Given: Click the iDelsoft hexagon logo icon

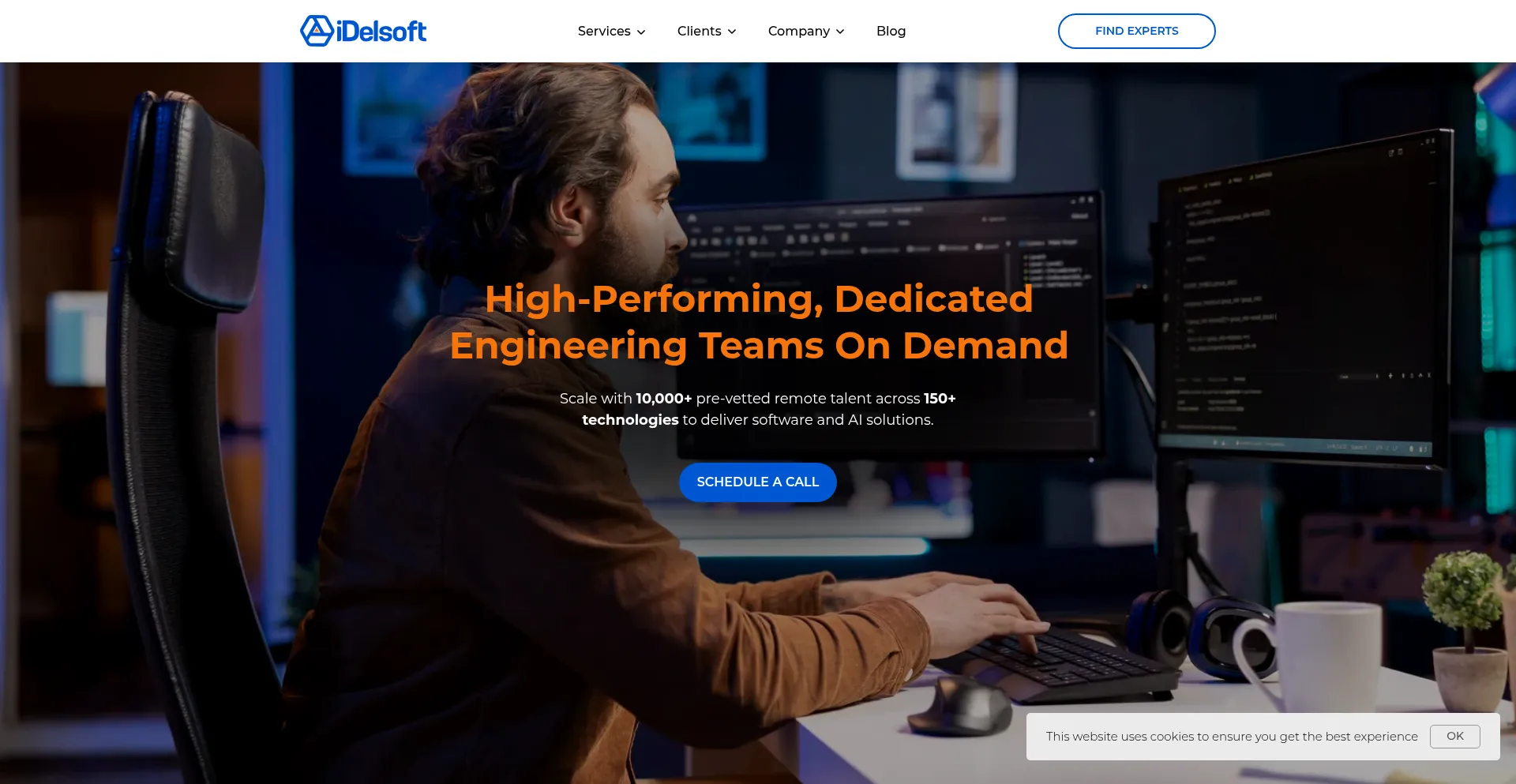Looking at the screenshot, I should coord(317,31).
